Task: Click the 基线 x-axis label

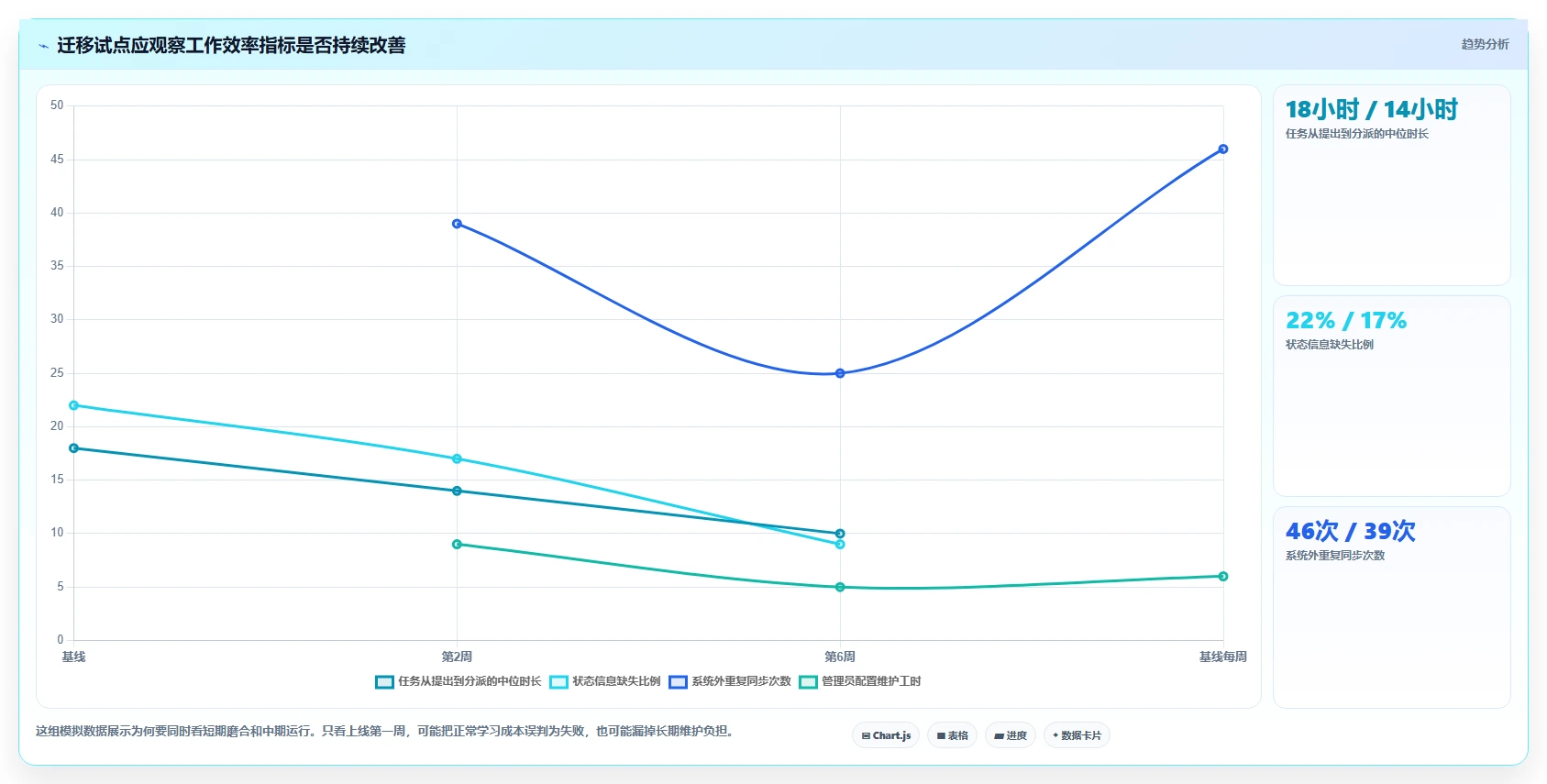Action: coord(73,657)
